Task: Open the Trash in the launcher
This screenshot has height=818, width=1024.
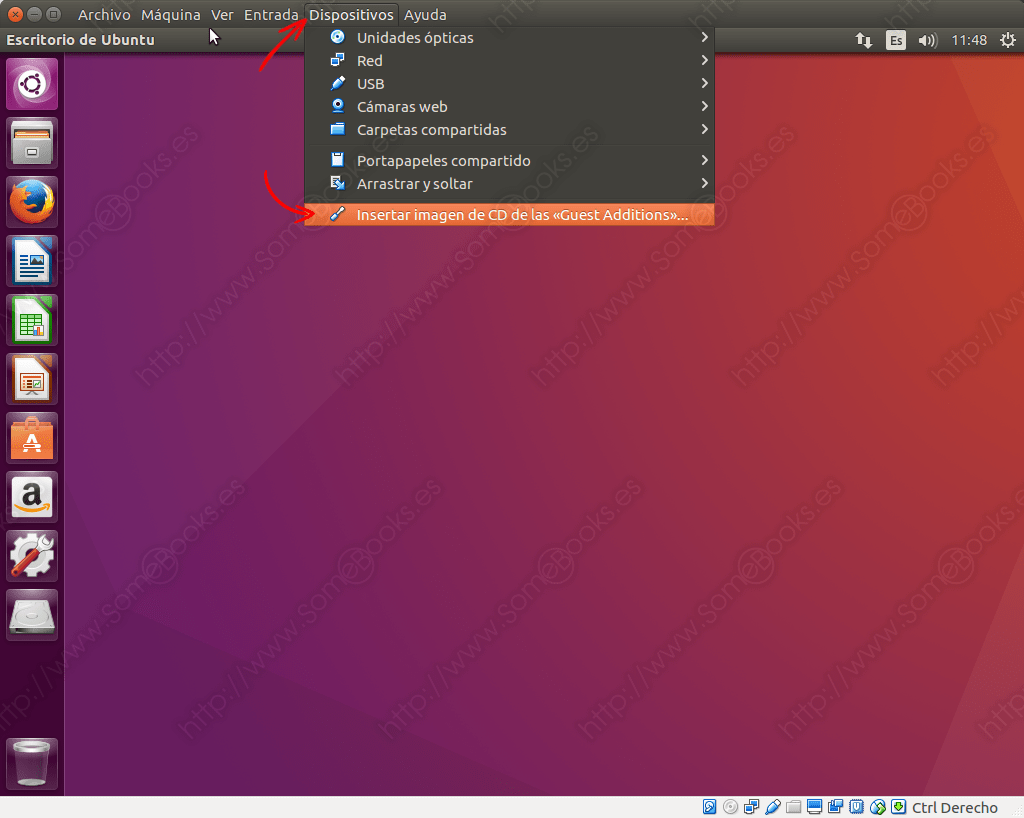Action: tap(33, 765)
